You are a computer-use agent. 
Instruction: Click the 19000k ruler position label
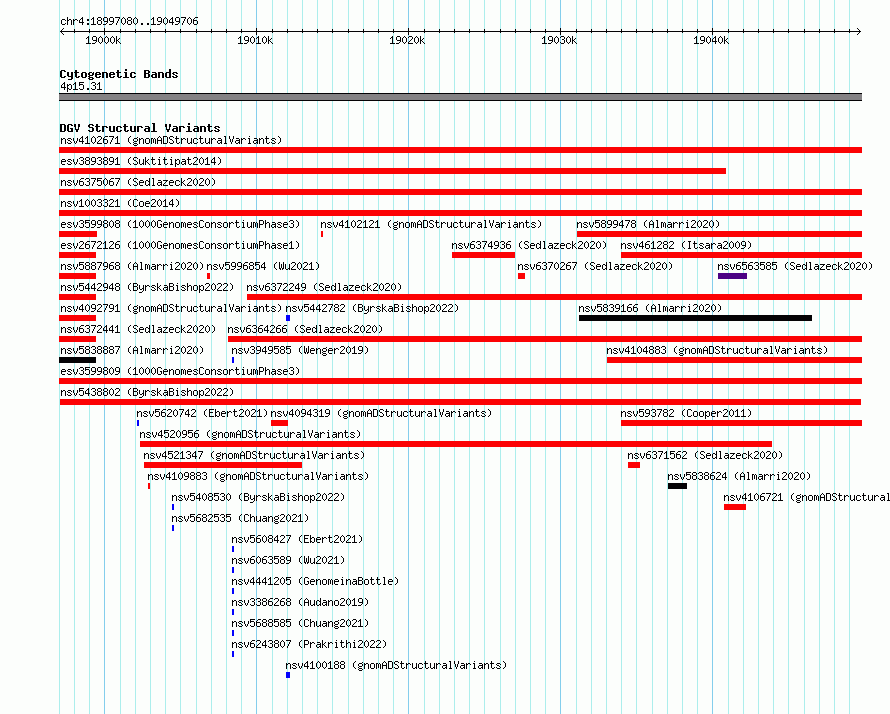tap(103, 40)
